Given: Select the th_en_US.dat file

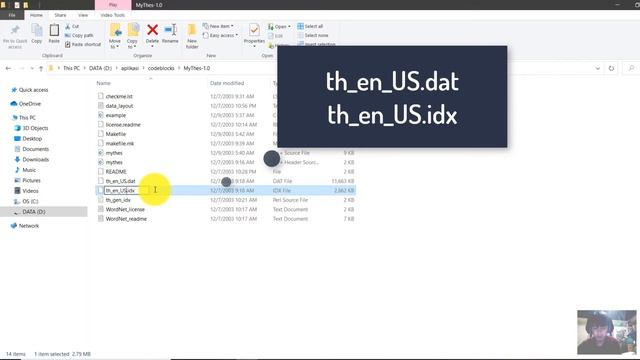Looking at the screenshot, I should tap(120, 181).
